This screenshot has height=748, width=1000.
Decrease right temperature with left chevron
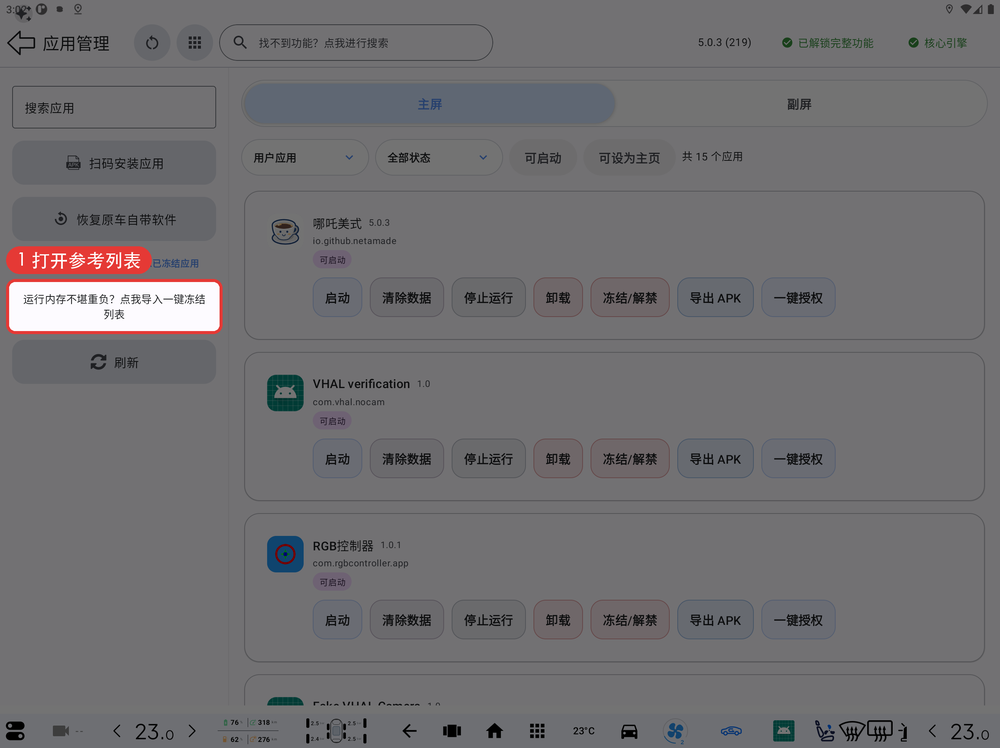[932, 731]
